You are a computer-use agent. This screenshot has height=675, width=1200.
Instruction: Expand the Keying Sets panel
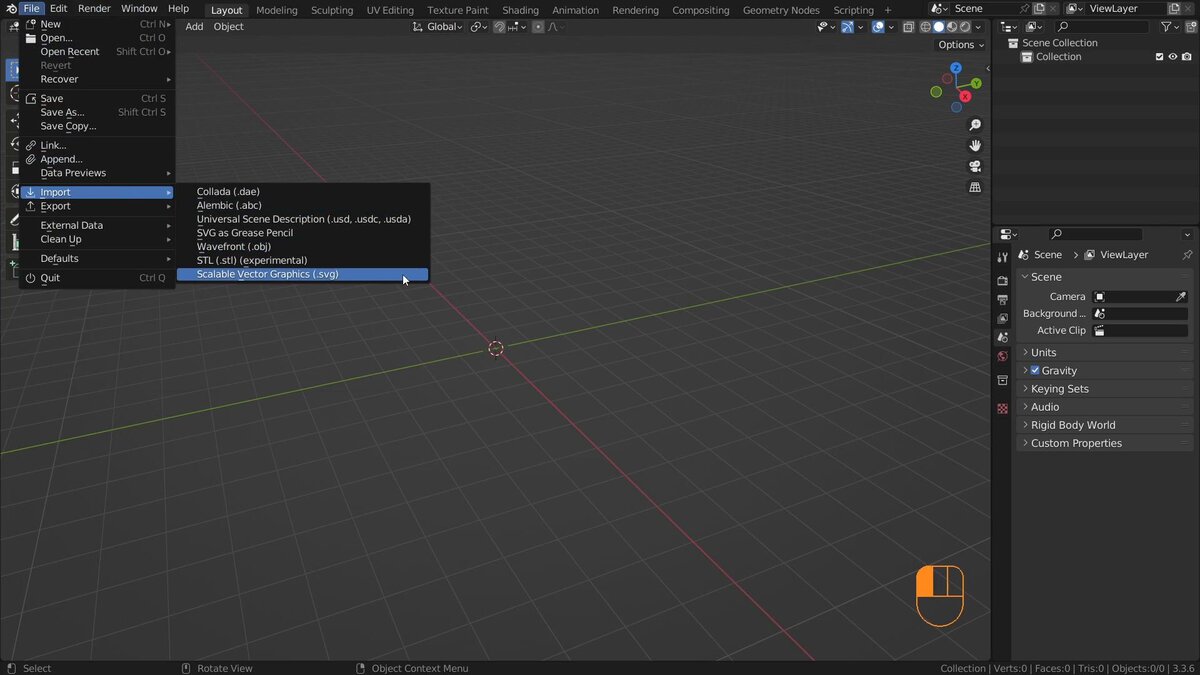(1105, 389)
